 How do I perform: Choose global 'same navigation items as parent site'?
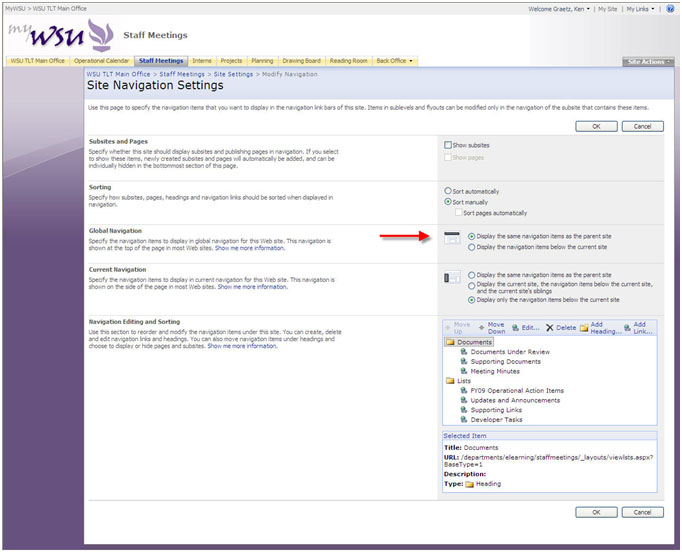click(x=471, y=236)
